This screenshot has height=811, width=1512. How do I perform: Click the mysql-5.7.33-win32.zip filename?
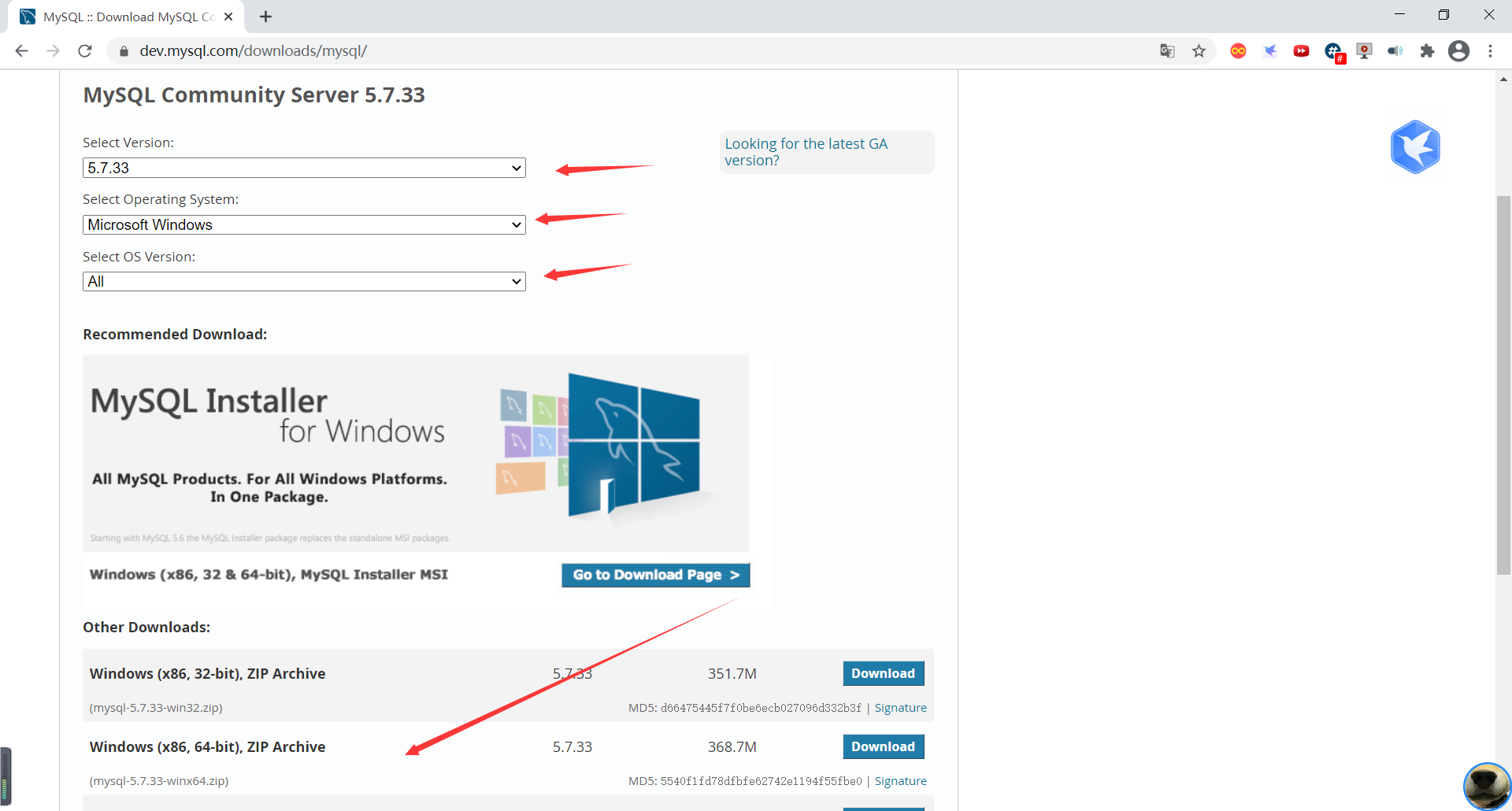pyautogui.click(x=156, y=708)
